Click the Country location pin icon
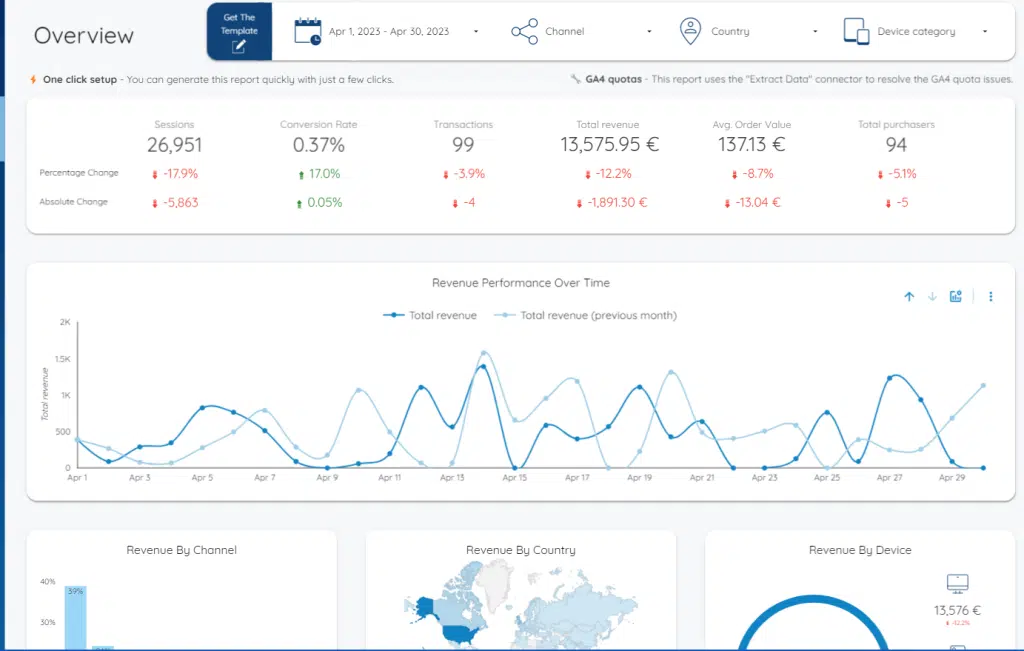This screenshot has height=651, width=1024. pyautogui.click(x=690, y=31)
